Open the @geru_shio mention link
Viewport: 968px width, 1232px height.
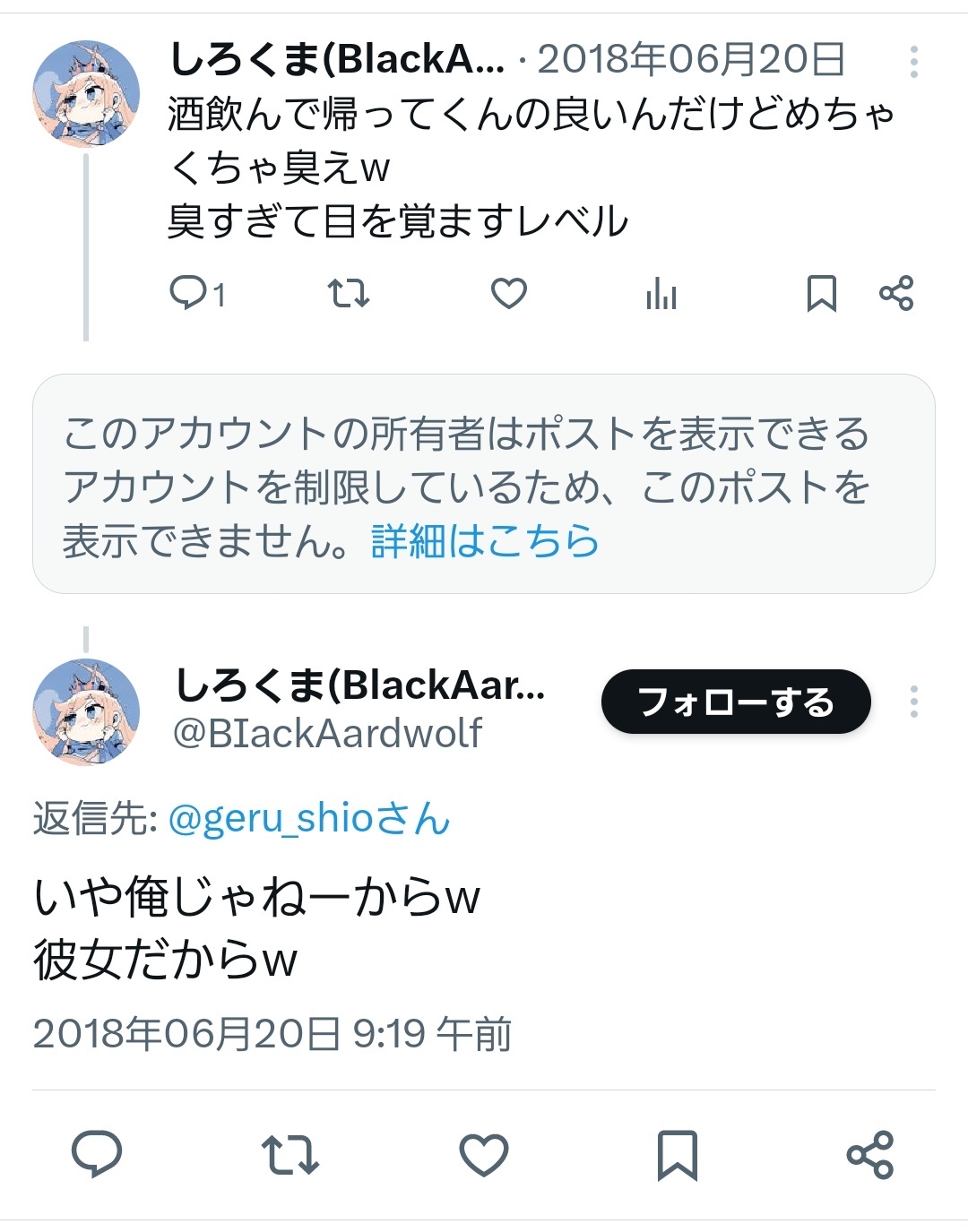pyautogui.click(x=309, y=818)
